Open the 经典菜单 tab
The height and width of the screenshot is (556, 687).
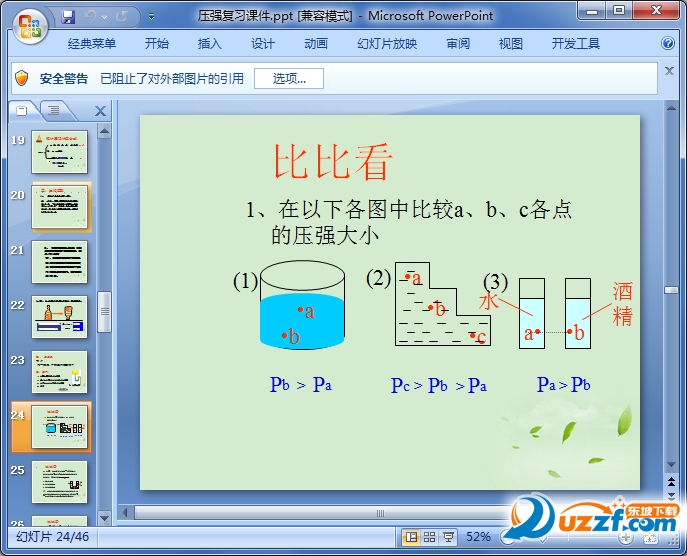tap(92, 43)
